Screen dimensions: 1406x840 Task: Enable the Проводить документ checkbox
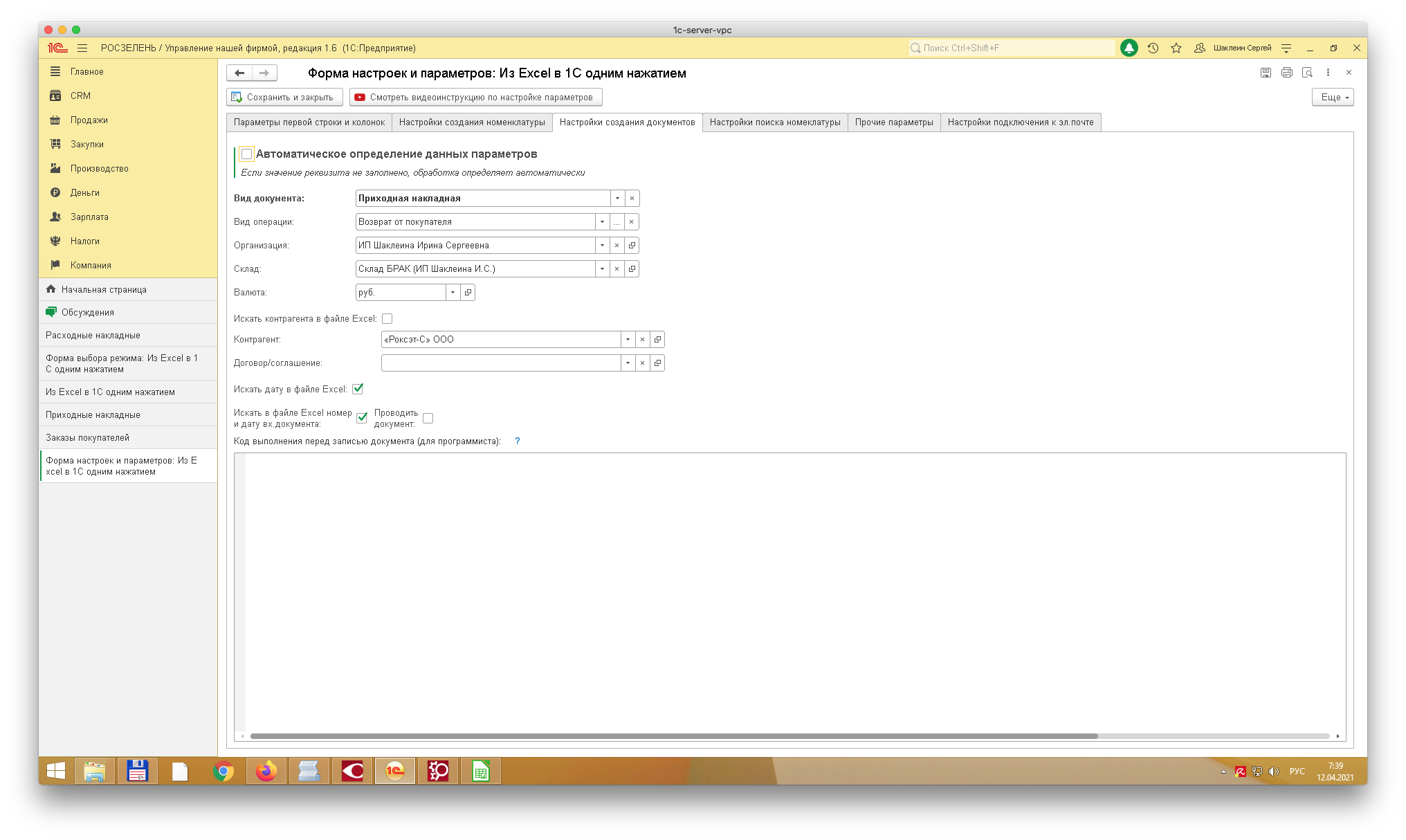(x=428, y=418)
